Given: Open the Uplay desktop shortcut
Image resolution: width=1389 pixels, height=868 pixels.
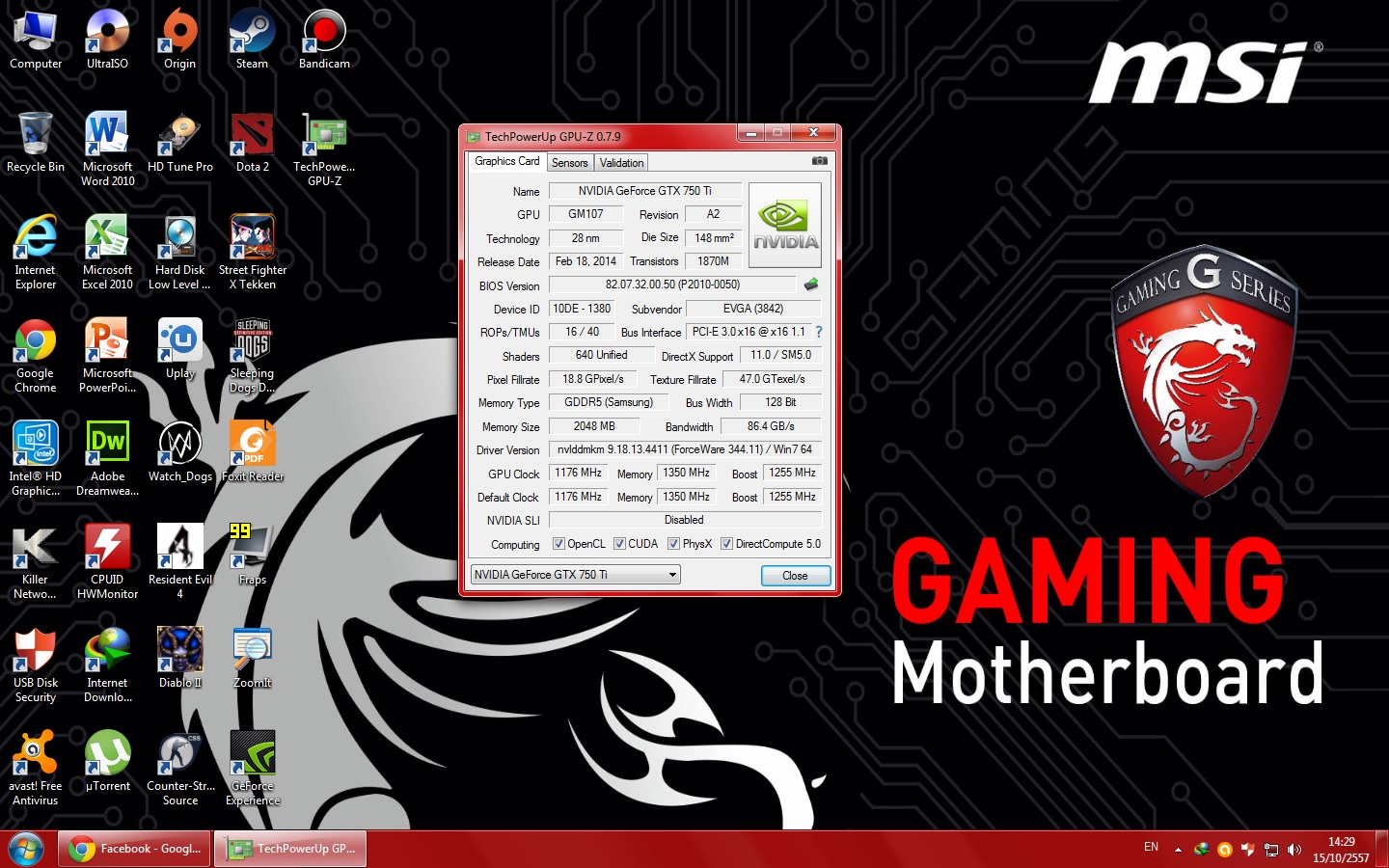Looking at the screenshot, I should point(179,348).
